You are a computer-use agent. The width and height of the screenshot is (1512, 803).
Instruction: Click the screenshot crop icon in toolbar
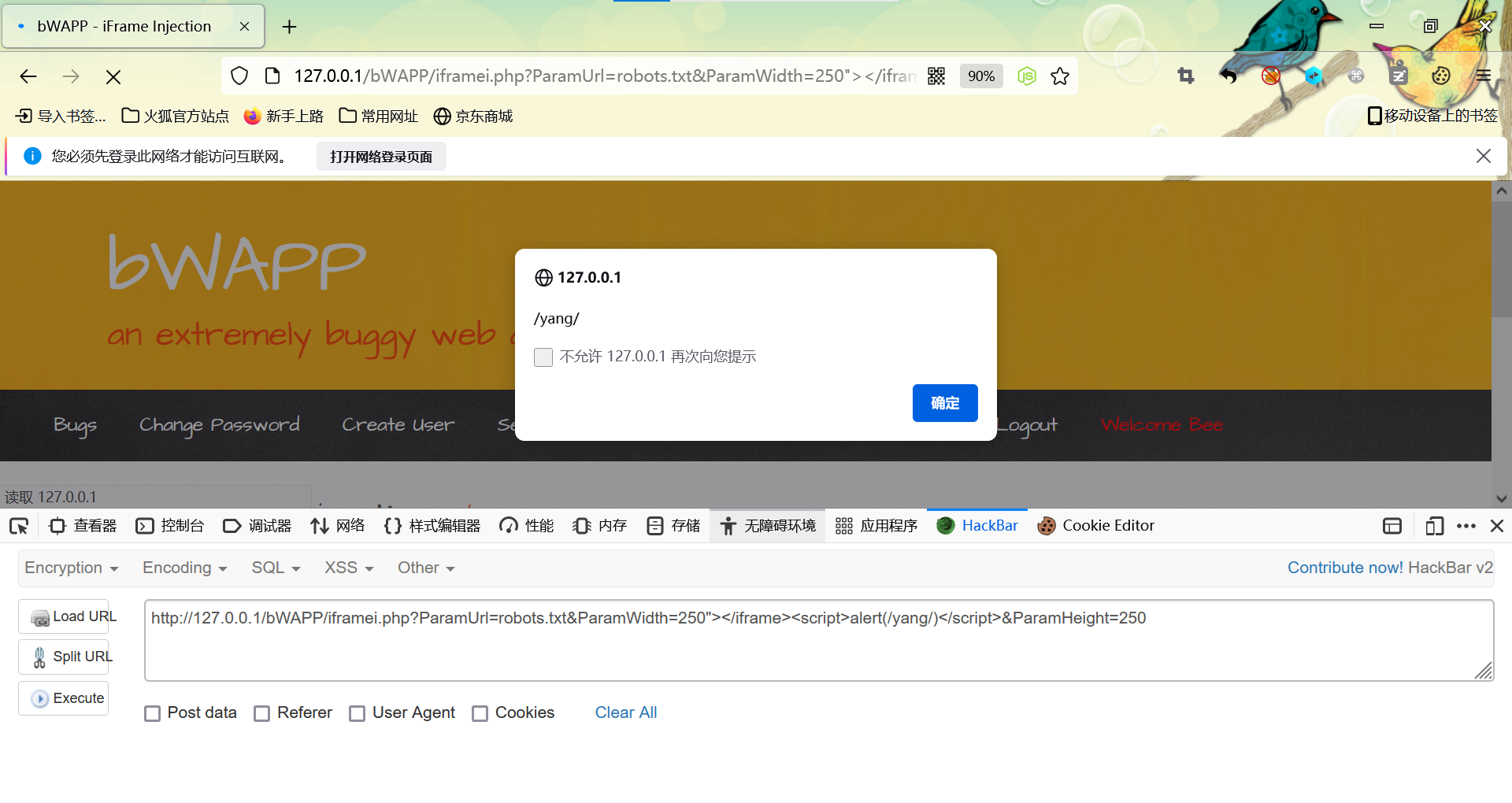click(x=1186, y=76)
